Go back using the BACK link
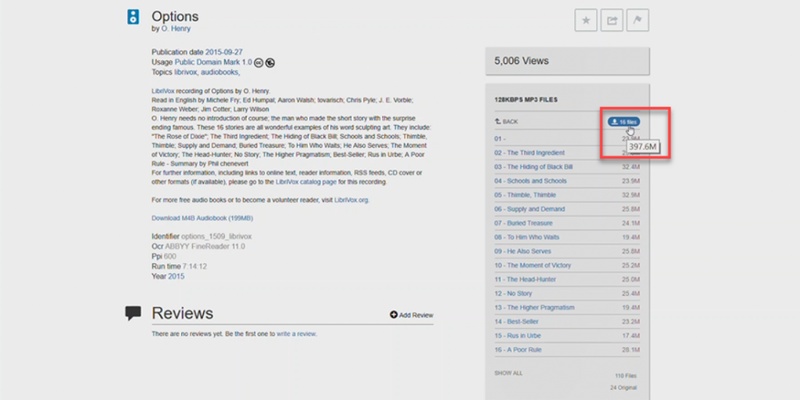800x400 pixels. click(506, 122)
